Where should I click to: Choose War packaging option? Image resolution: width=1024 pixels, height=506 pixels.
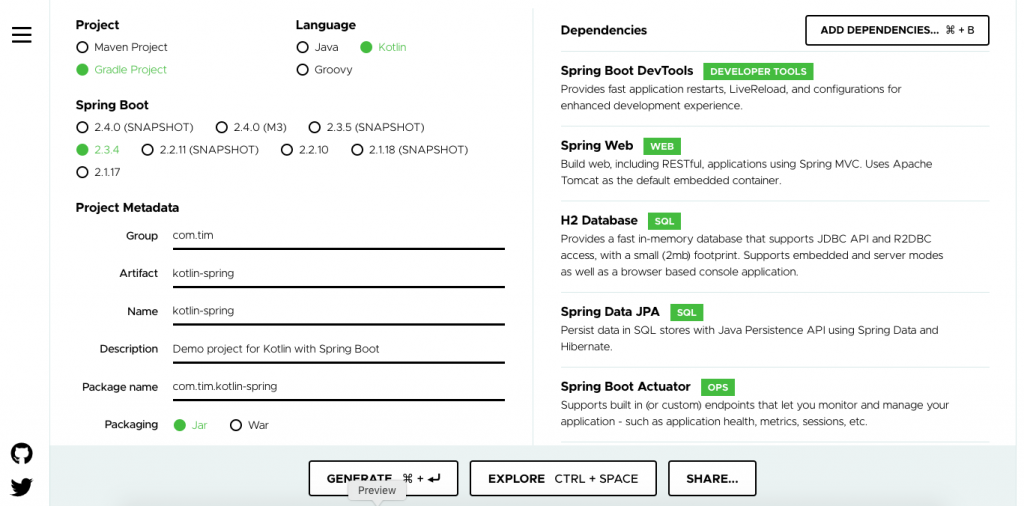click(x=236, y=425)
